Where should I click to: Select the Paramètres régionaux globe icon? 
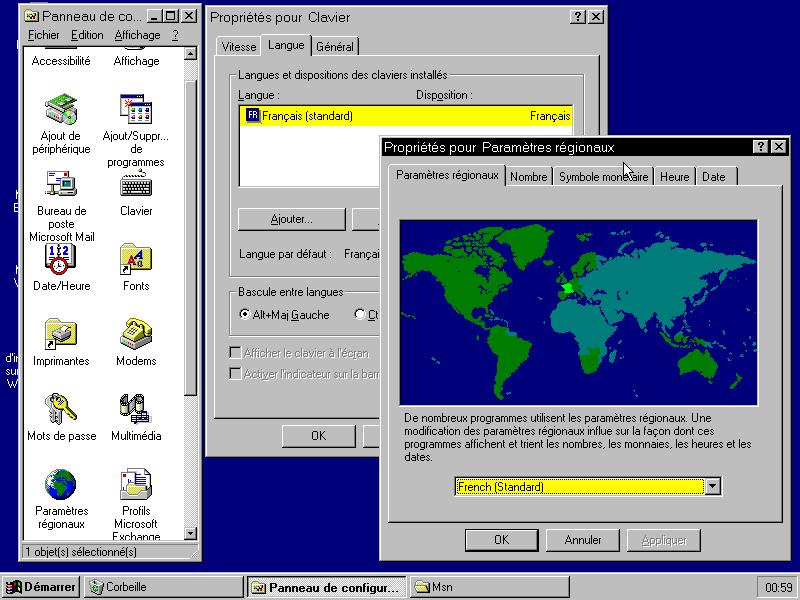[61, 484]
